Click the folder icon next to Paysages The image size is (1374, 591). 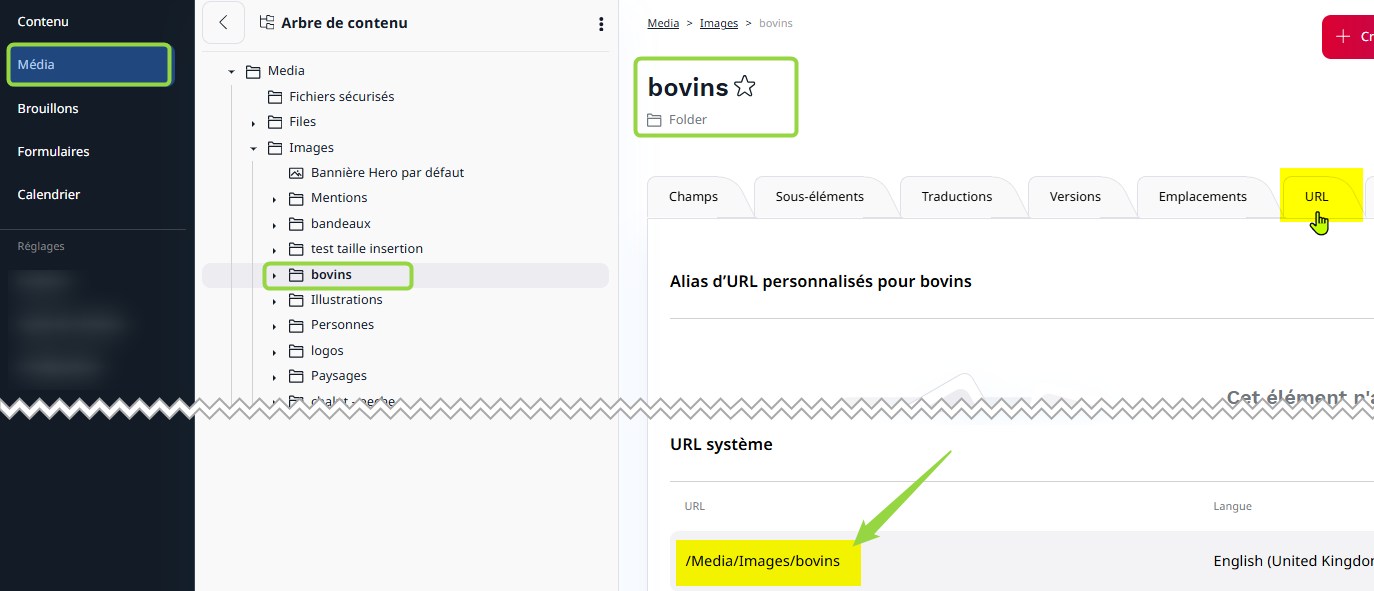(x=296, y=376)
